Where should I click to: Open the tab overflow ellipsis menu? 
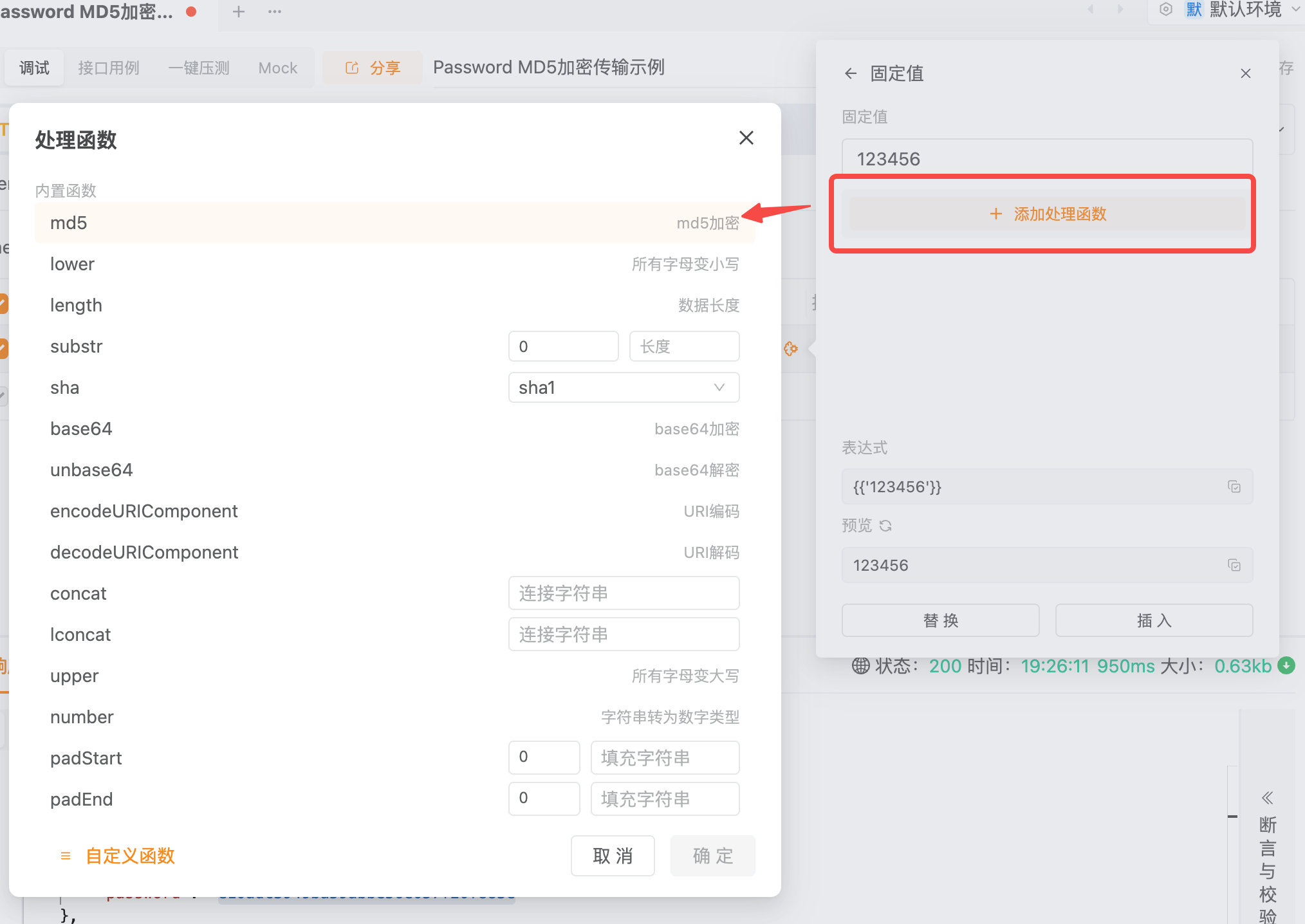click(x=275, y=11)
